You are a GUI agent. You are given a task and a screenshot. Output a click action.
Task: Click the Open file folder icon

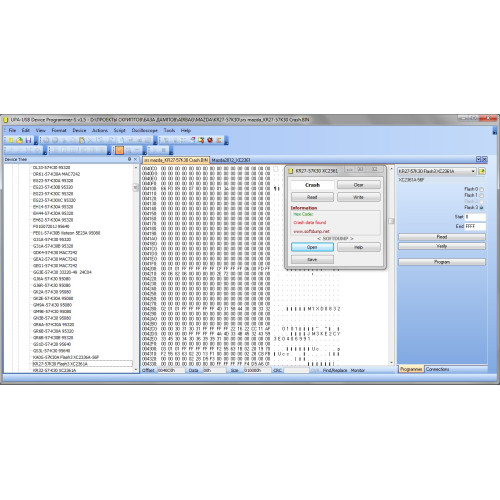tap(19, 140)
